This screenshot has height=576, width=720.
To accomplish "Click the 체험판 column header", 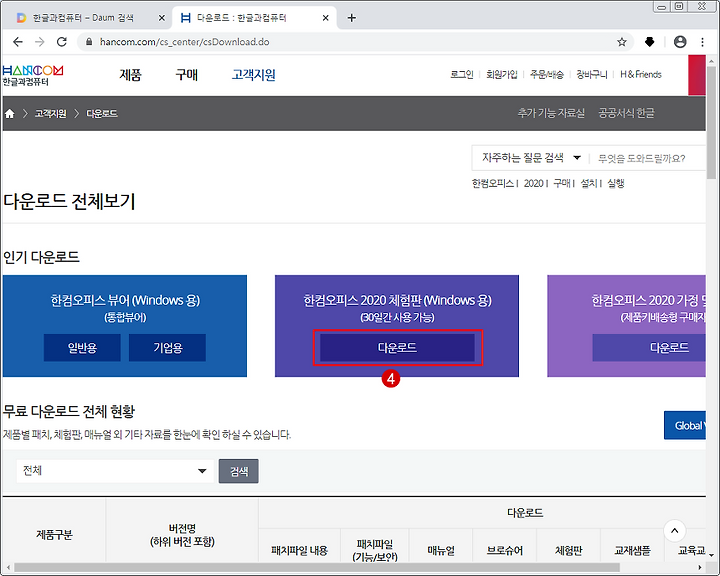I will tap(568, 551).
